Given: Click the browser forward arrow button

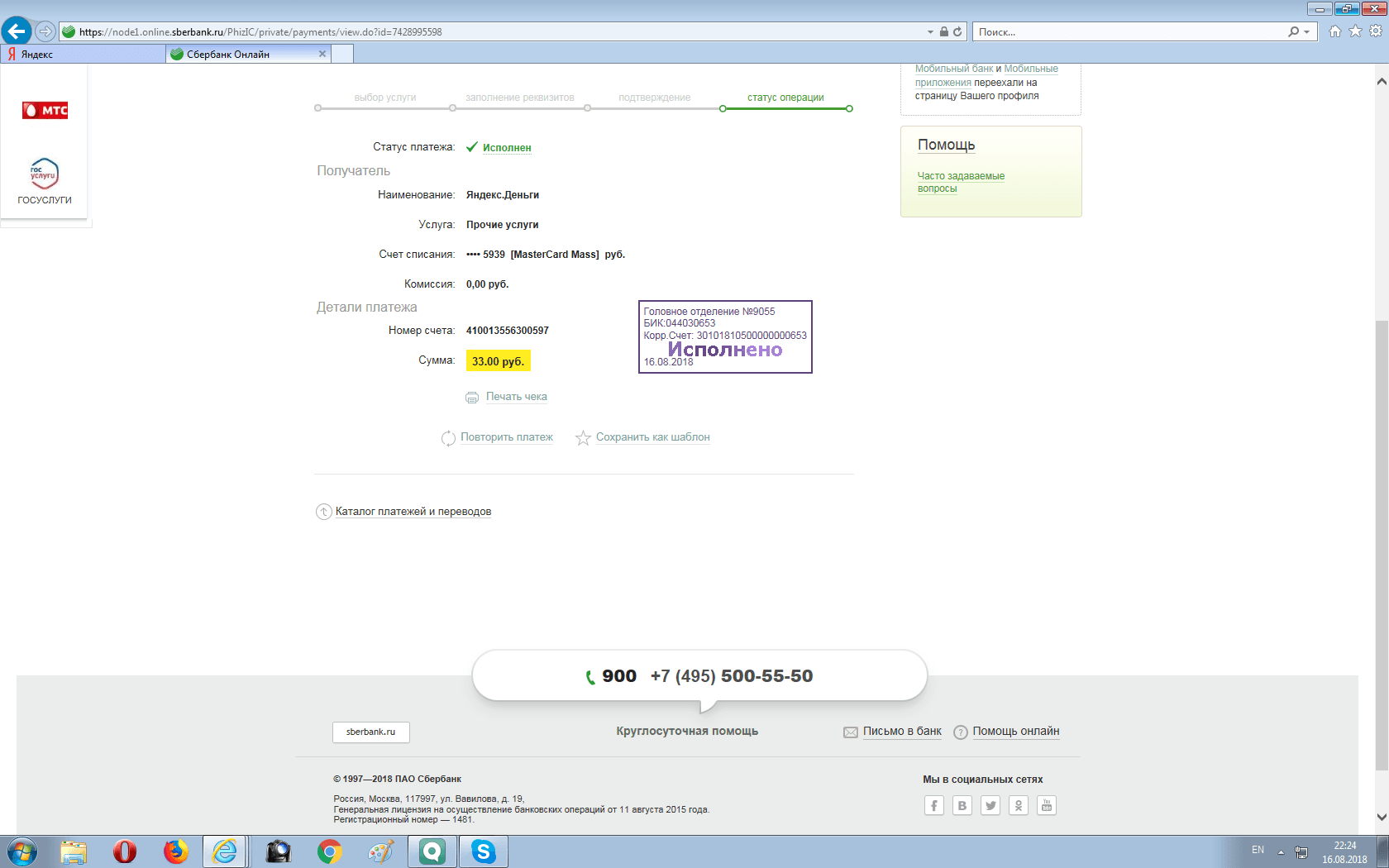Looking at the screenshot, I should click(x=45, y=31).
